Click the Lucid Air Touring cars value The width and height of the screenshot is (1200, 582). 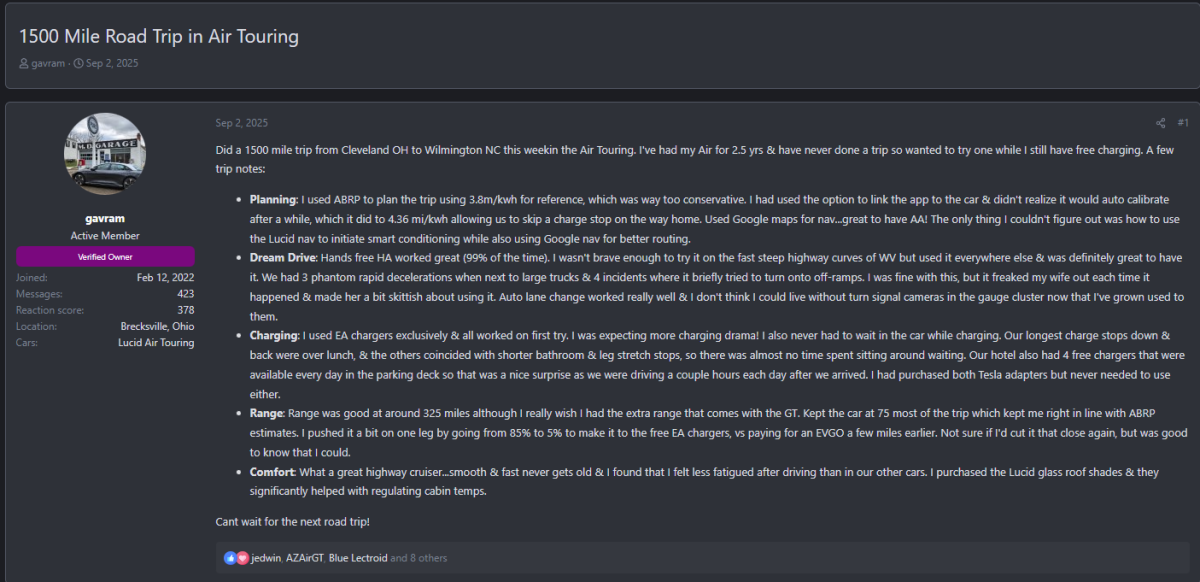pos(156,343)
